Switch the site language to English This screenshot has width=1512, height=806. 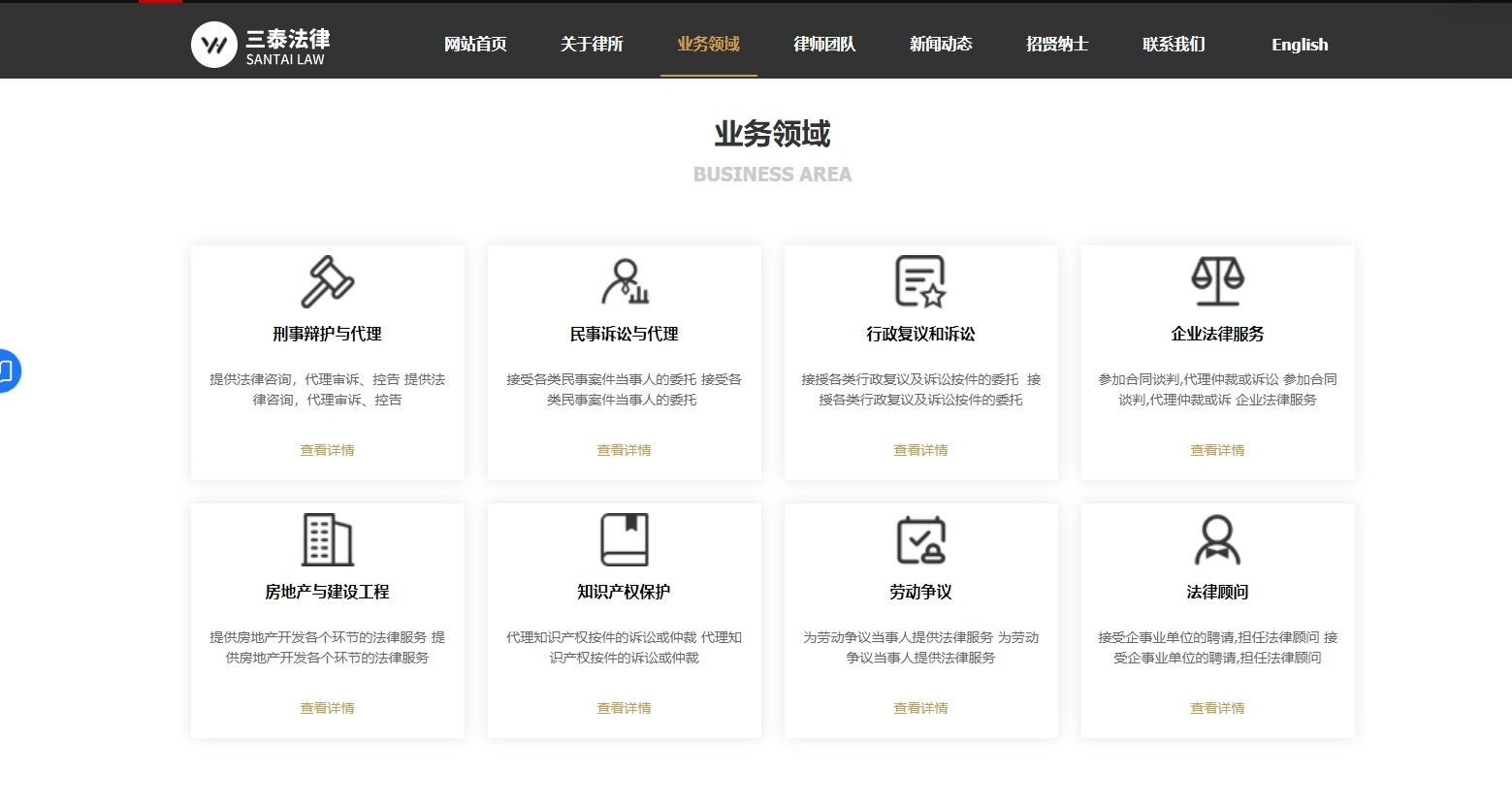(1300, 45)
